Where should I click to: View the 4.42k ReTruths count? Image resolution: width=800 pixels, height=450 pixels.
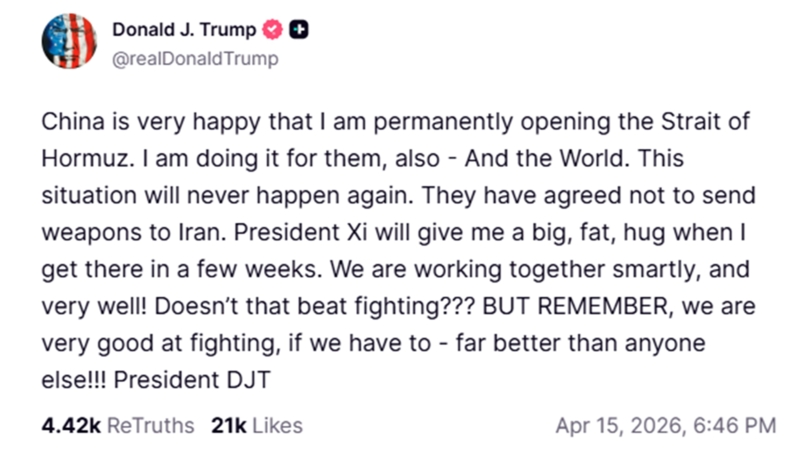coord(71,425)
